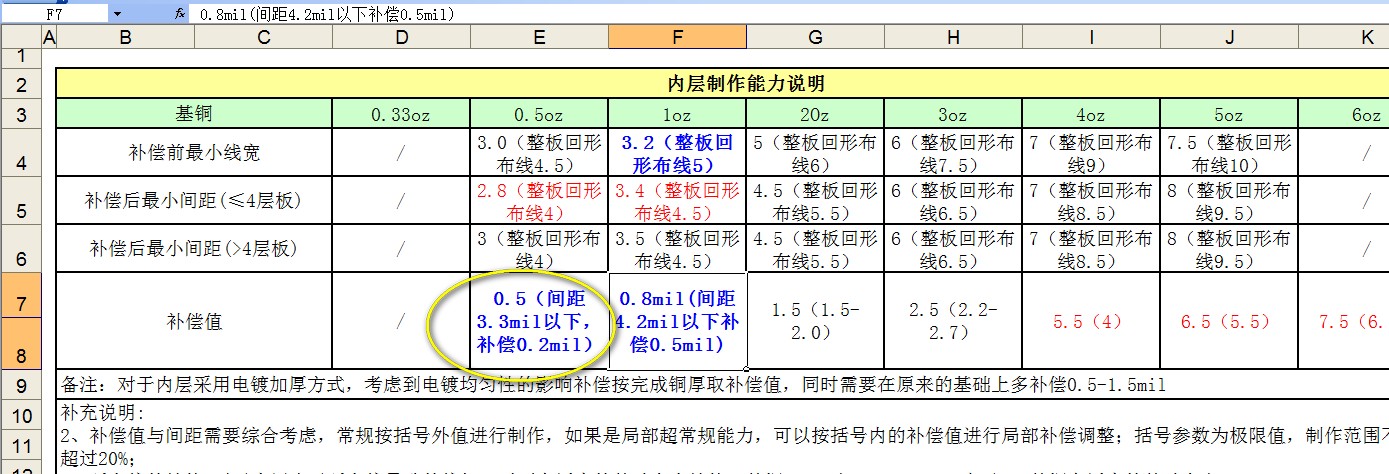Click red cell 6.5(5.5)

(x=1229, y=320)
